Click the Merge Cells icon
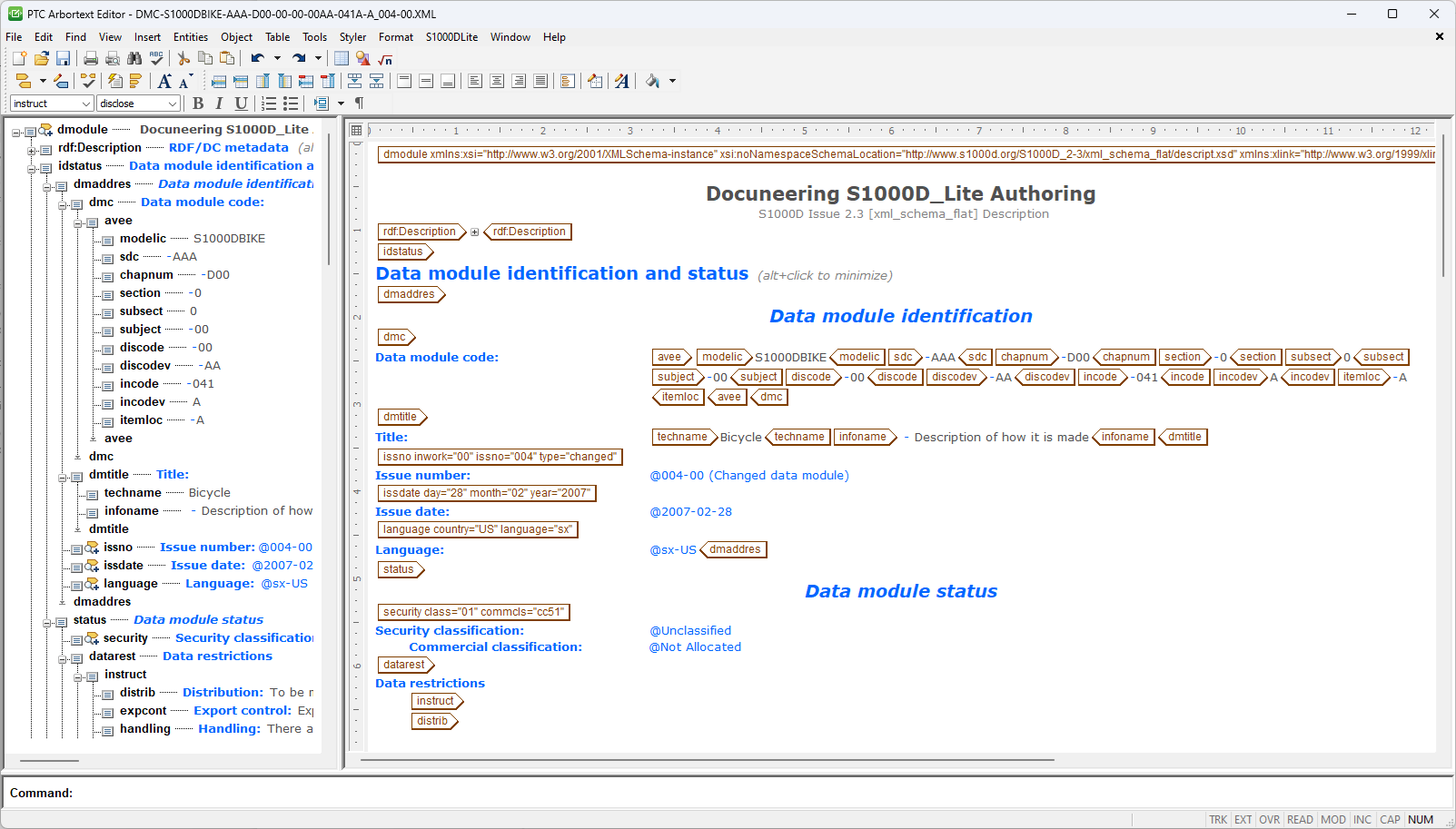This screenshot has height=829, width=1456. point(354,82)
